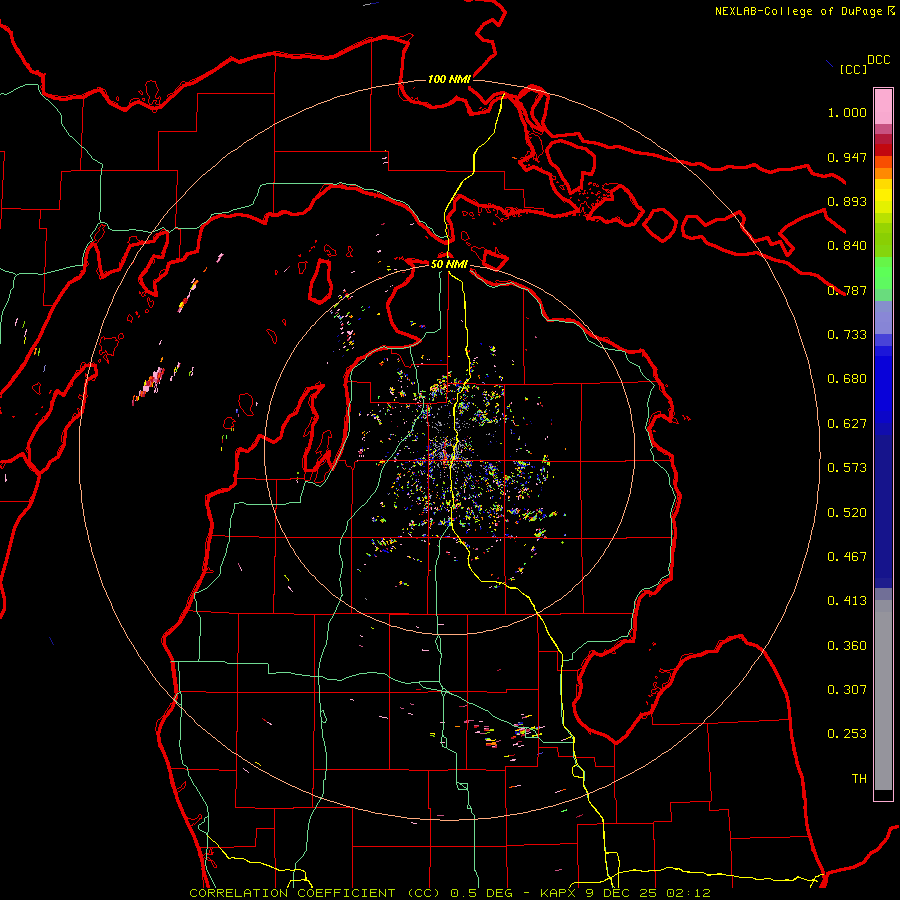The image size is (900, 900).
Task: Click the pink echo streak over Lake Michigan
Action: point(150,383)
